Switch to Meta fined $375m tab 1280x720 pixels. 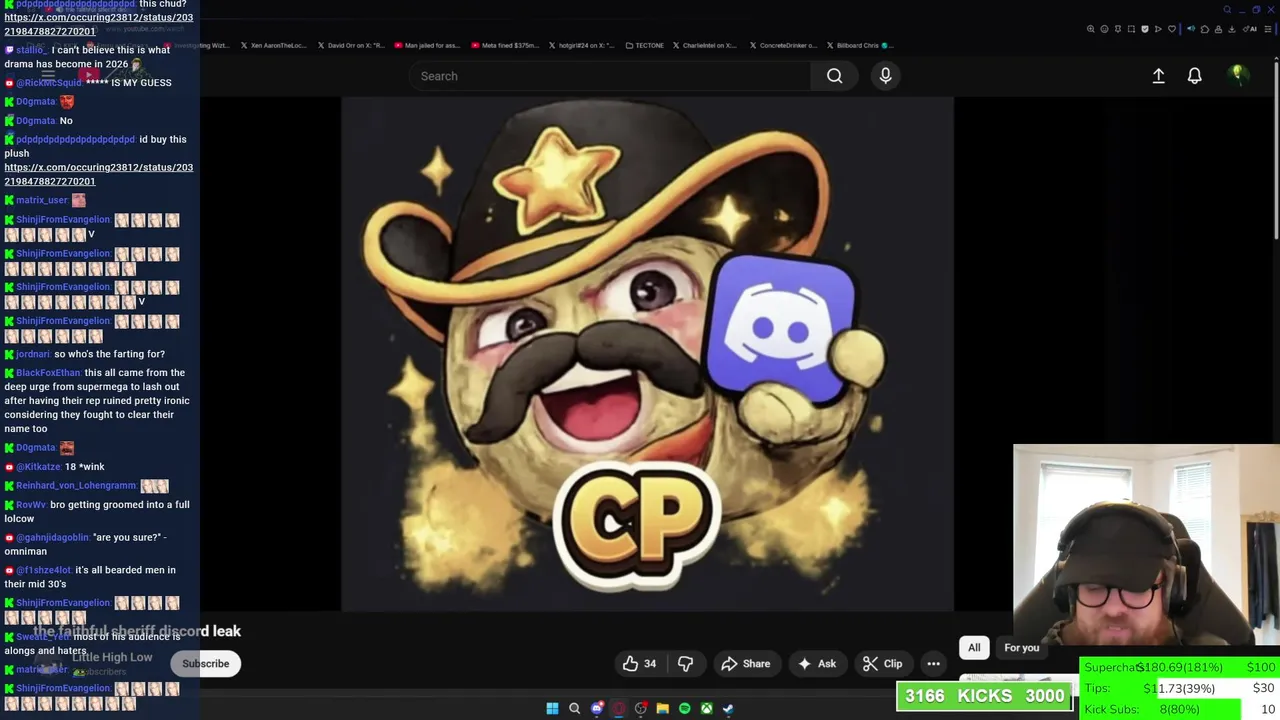coord(505,45)
